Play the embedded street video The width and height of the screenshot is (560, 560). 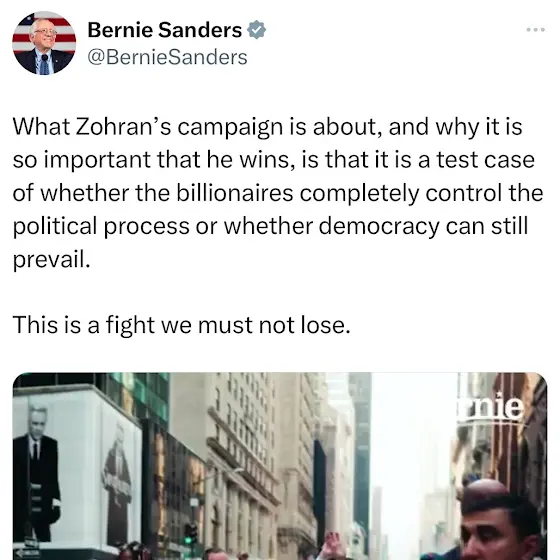pos(280,466)
